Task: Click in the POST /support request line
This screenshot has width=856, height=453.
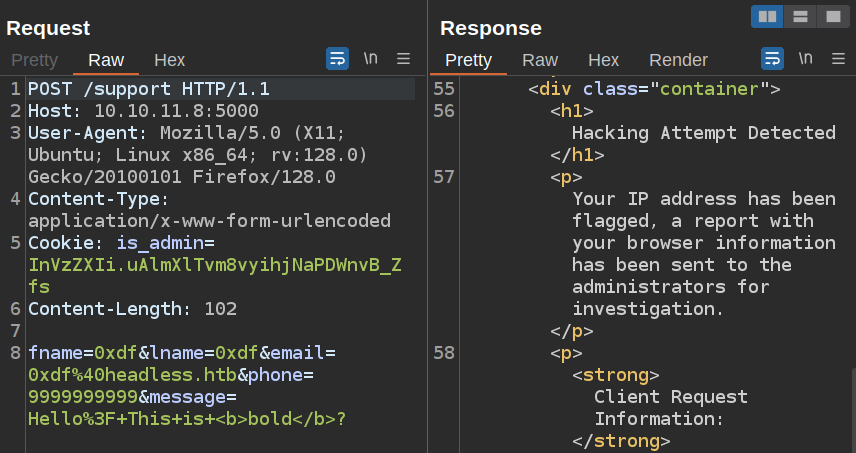Action: [x=148, y=89]
